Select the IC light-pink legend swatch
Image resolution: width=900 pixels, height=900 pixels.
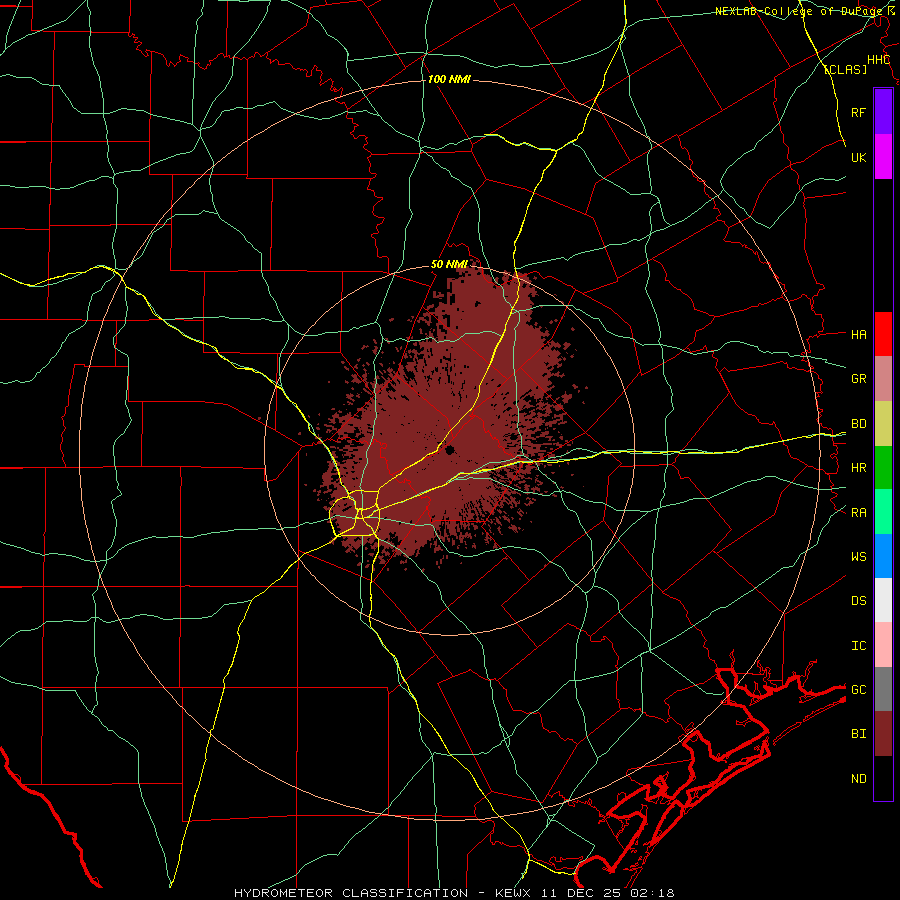[883, 645]
